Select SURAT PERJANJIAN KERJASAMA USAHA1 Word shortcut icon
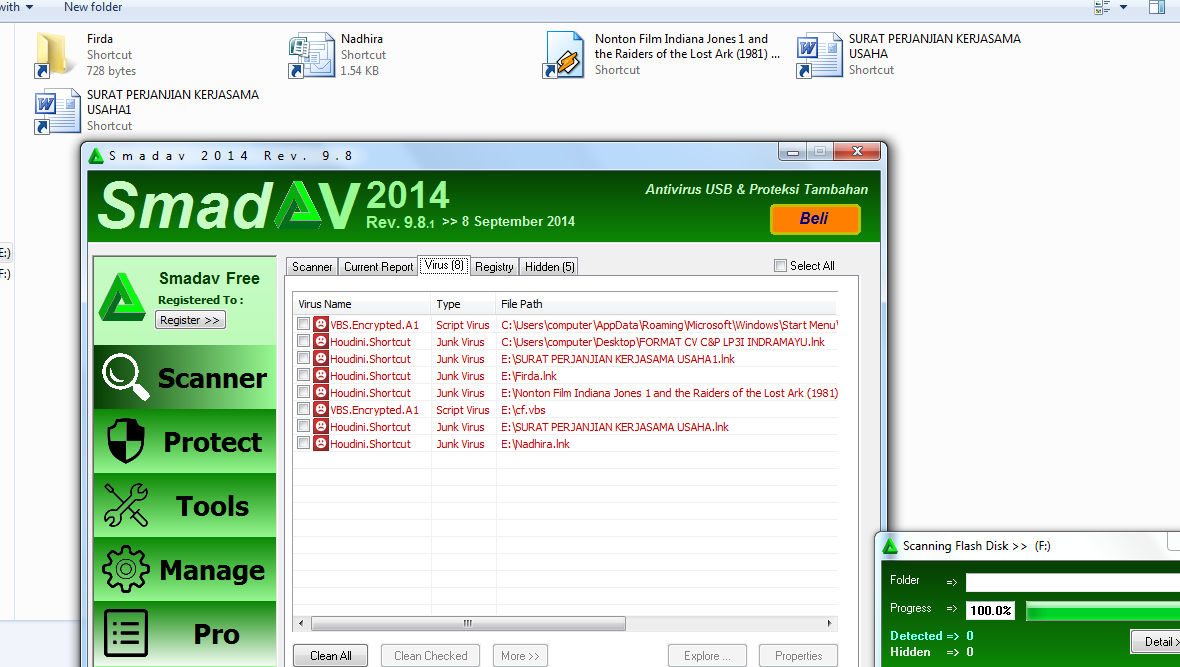 [x=57, y=111]
